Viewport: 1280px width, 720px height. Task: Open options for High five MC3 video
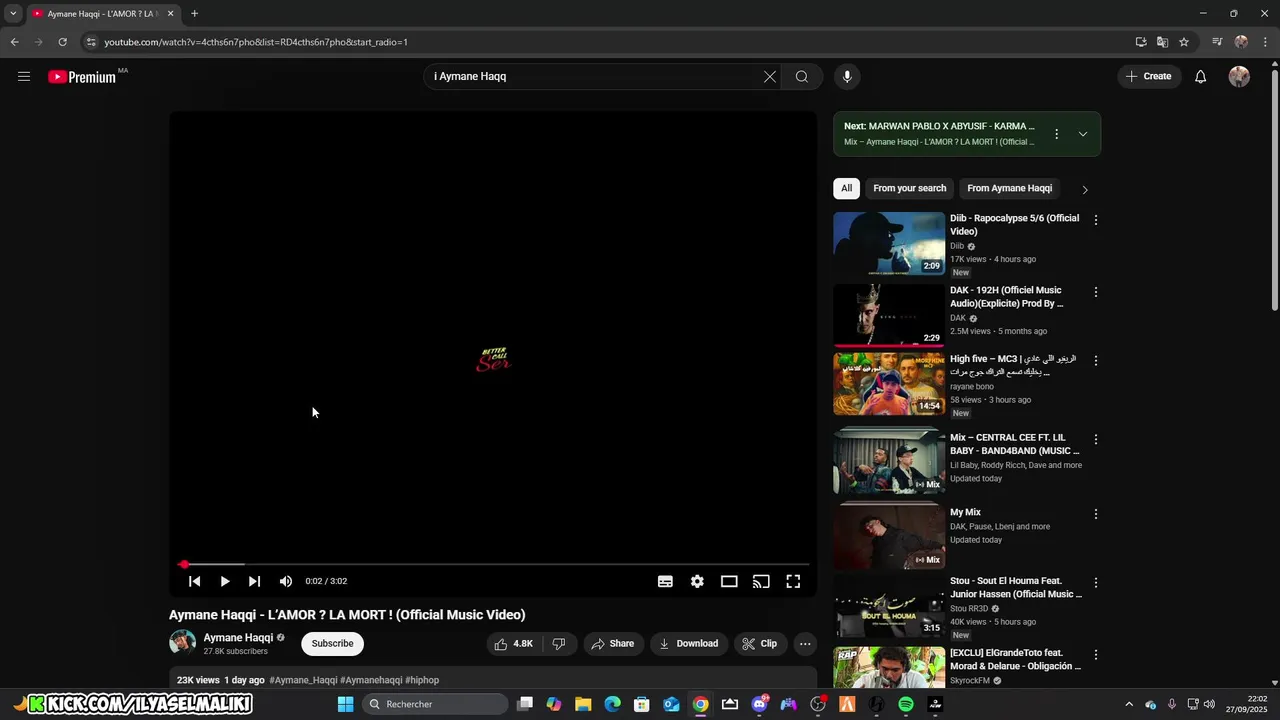click(1096, 360)
